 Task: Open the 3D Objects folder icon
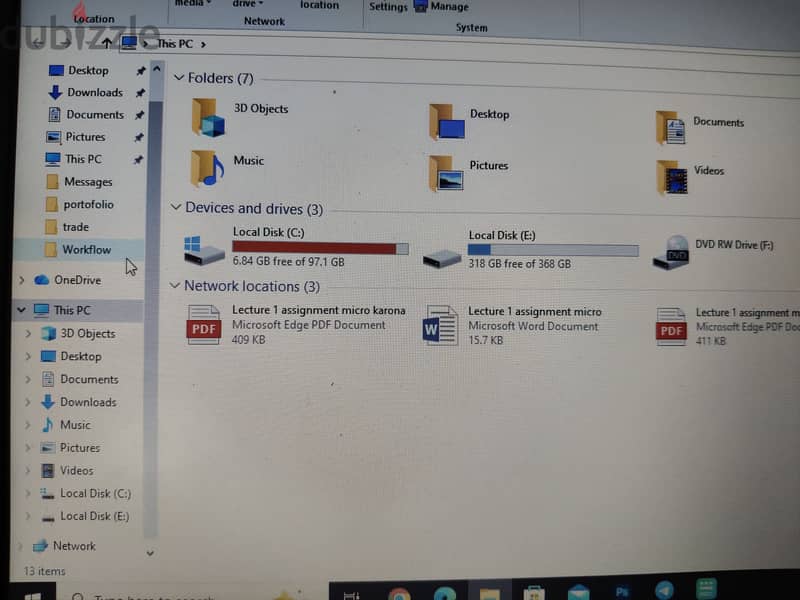coord(208,118)
